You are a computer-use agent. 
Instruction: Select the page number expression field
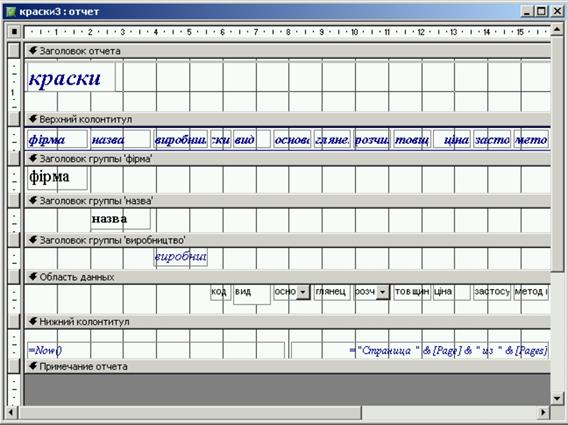420,350
